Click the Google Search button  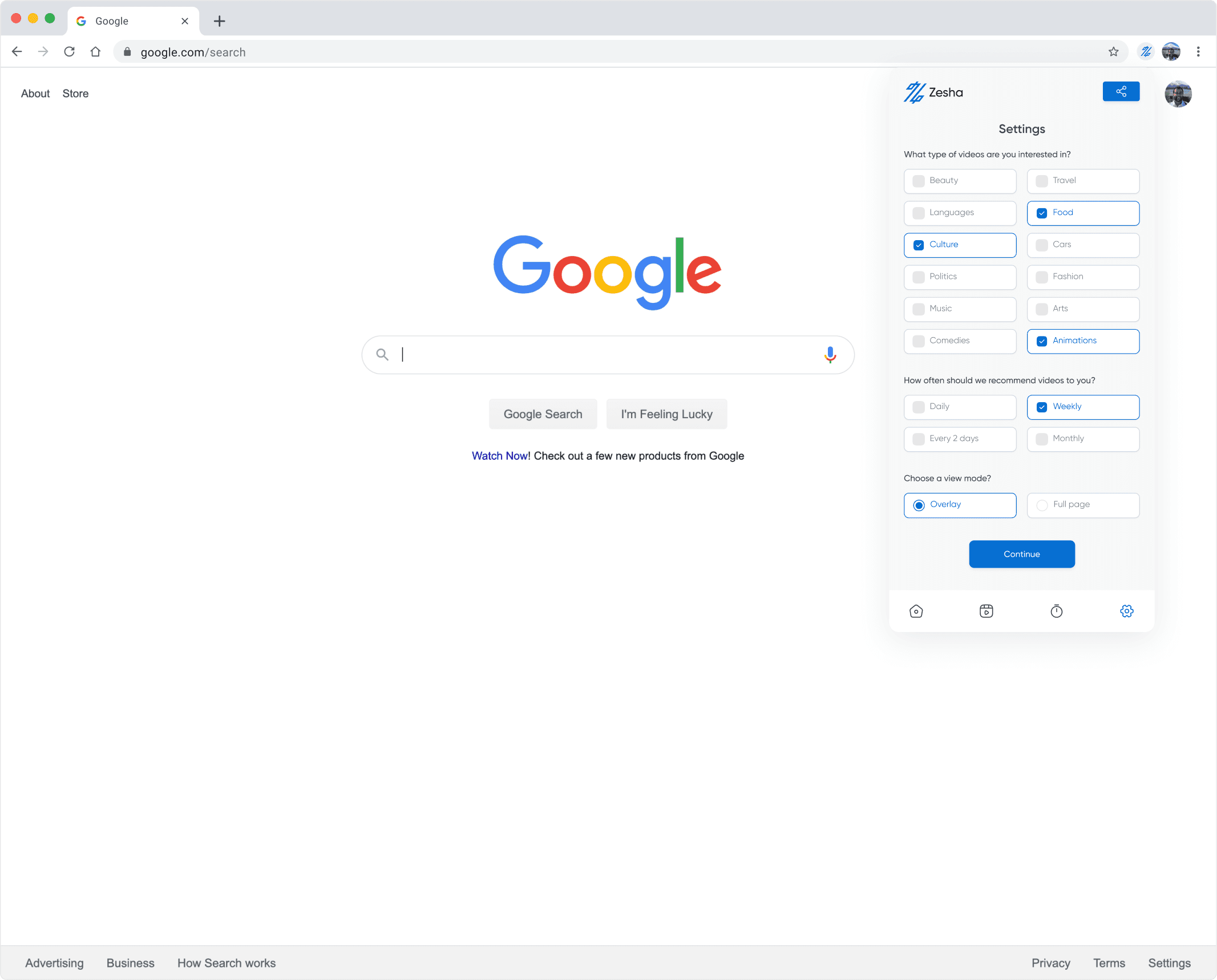543,414
